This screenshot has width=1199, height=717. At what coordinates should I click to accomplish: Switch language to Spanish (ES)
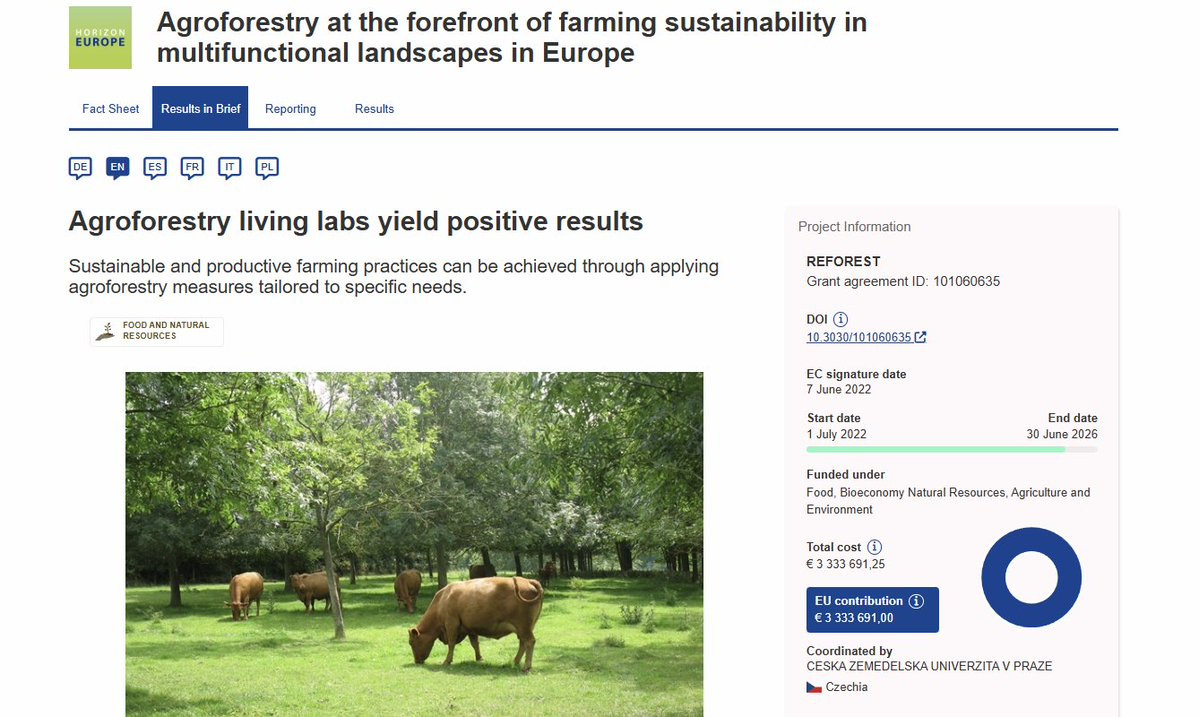(x=154, y=167)
